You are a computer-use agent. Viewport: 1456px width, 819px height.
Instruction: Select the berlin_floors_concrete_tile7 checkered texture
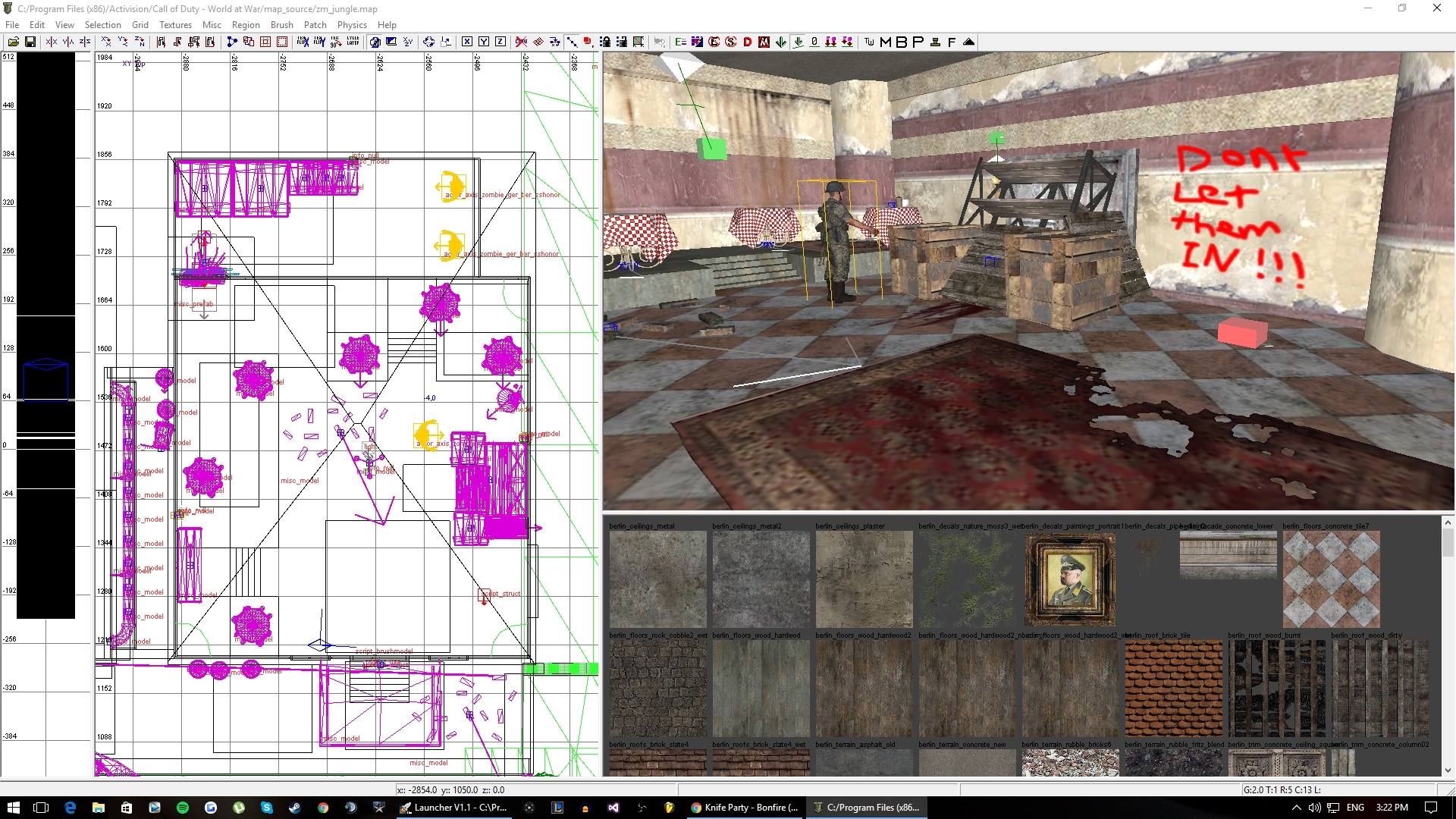[1331, 579]
